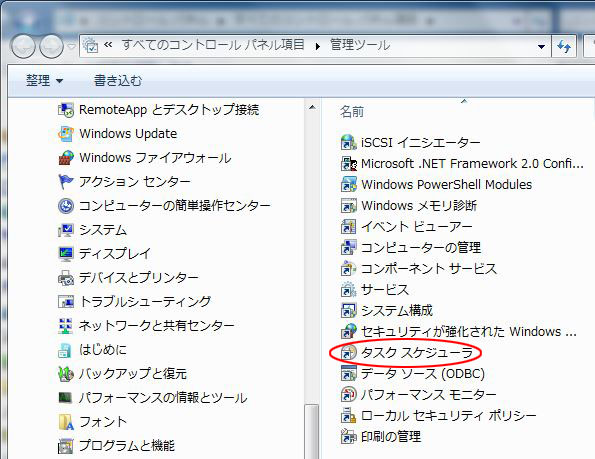
Task: Click the パフォーマンス モニター icon
Action: coord(348,395)
